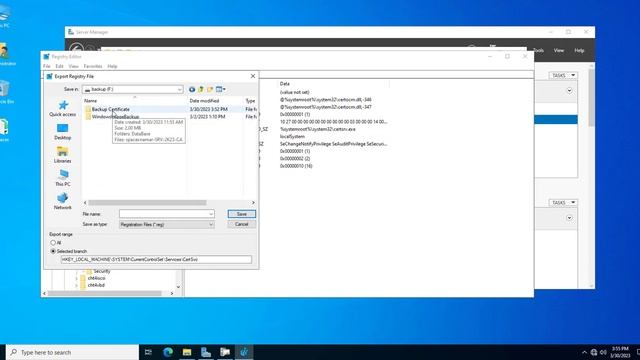
Task: Select This PC in the places bar
Action: [62, 178]
